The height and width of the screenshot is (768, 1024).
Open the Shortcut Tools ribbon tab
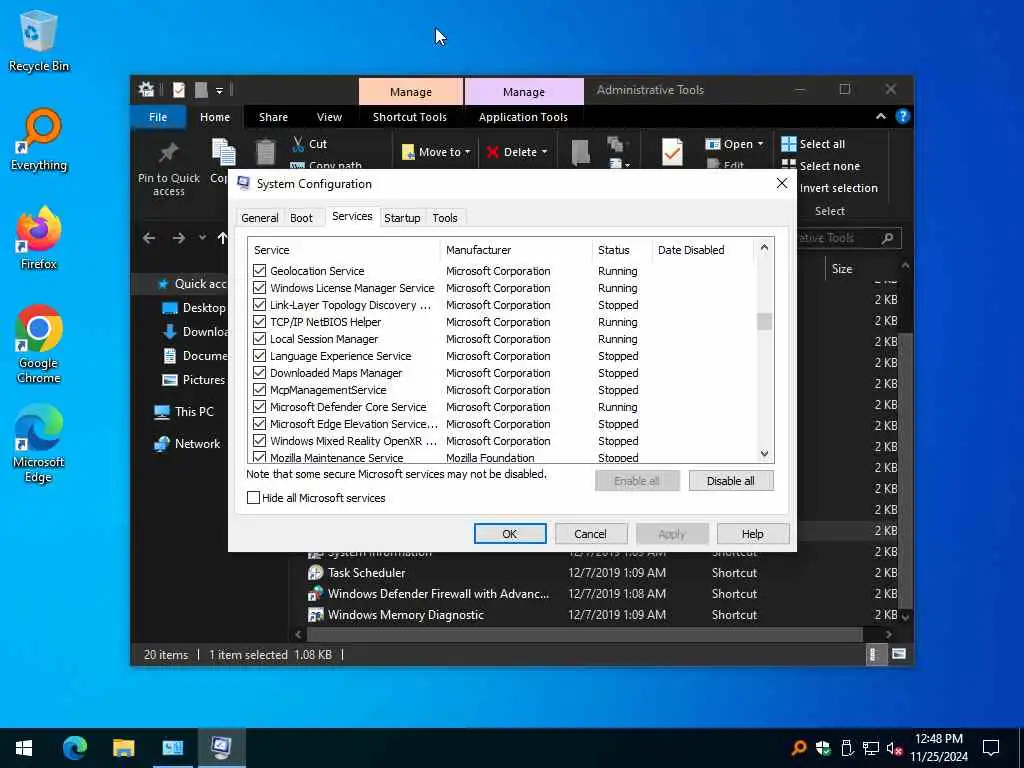[409, 117]
